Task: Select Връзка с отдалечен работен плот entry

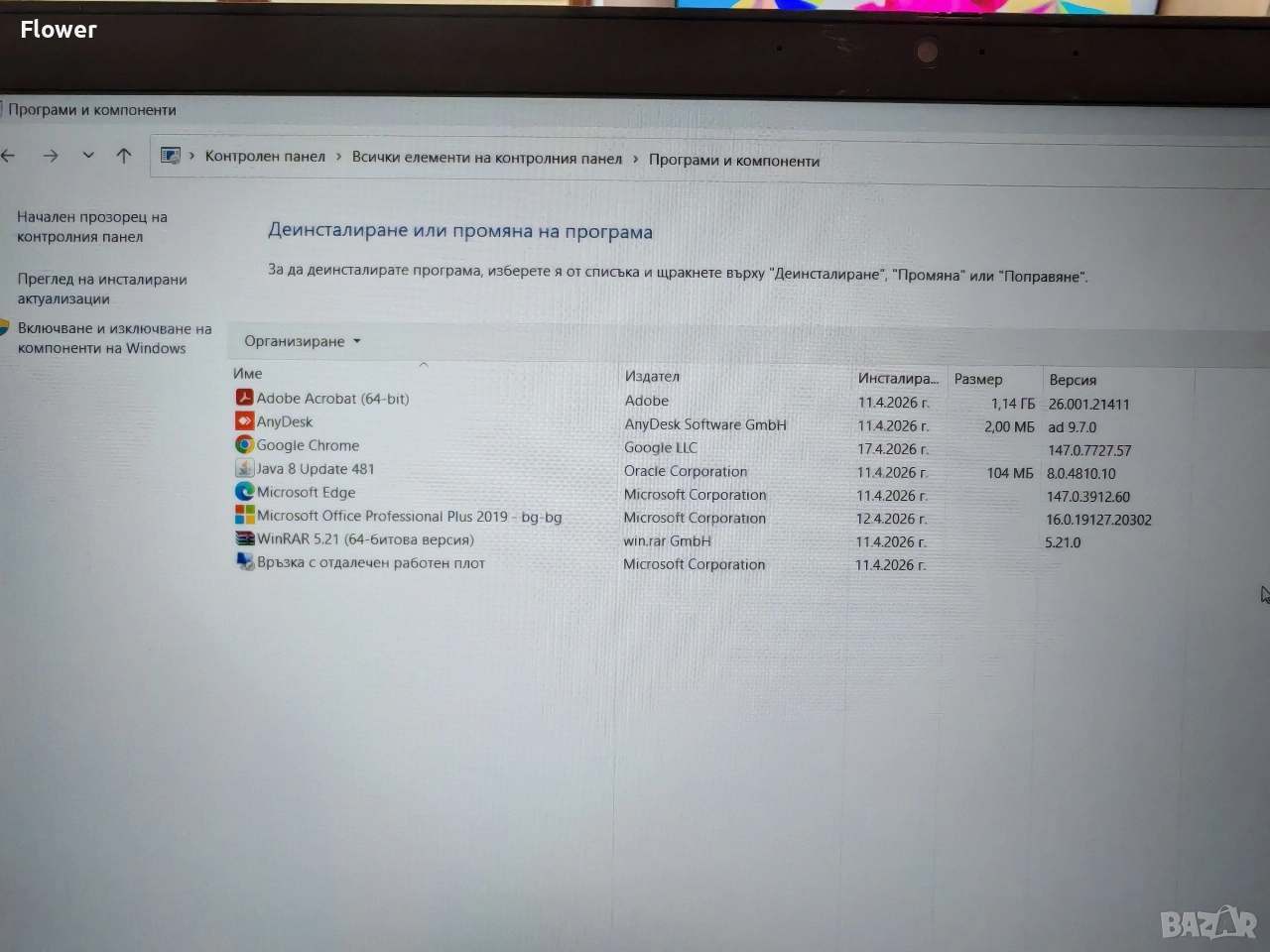Action: click(x=371, y=563)
